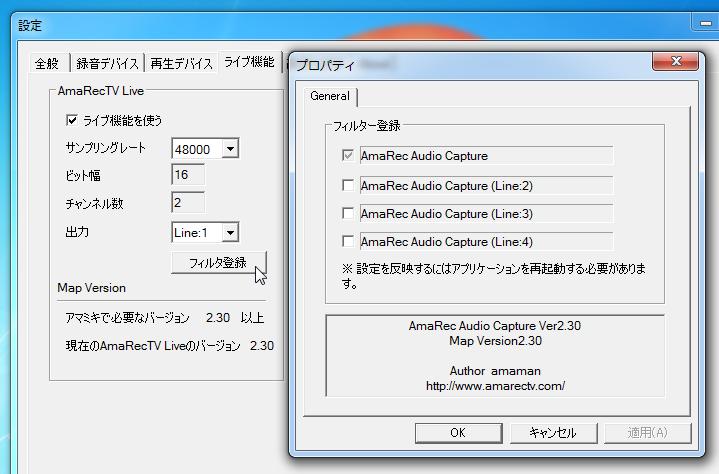Click the チャンネル数 field showing 2
719x474 pixels.
coord(188,204)
